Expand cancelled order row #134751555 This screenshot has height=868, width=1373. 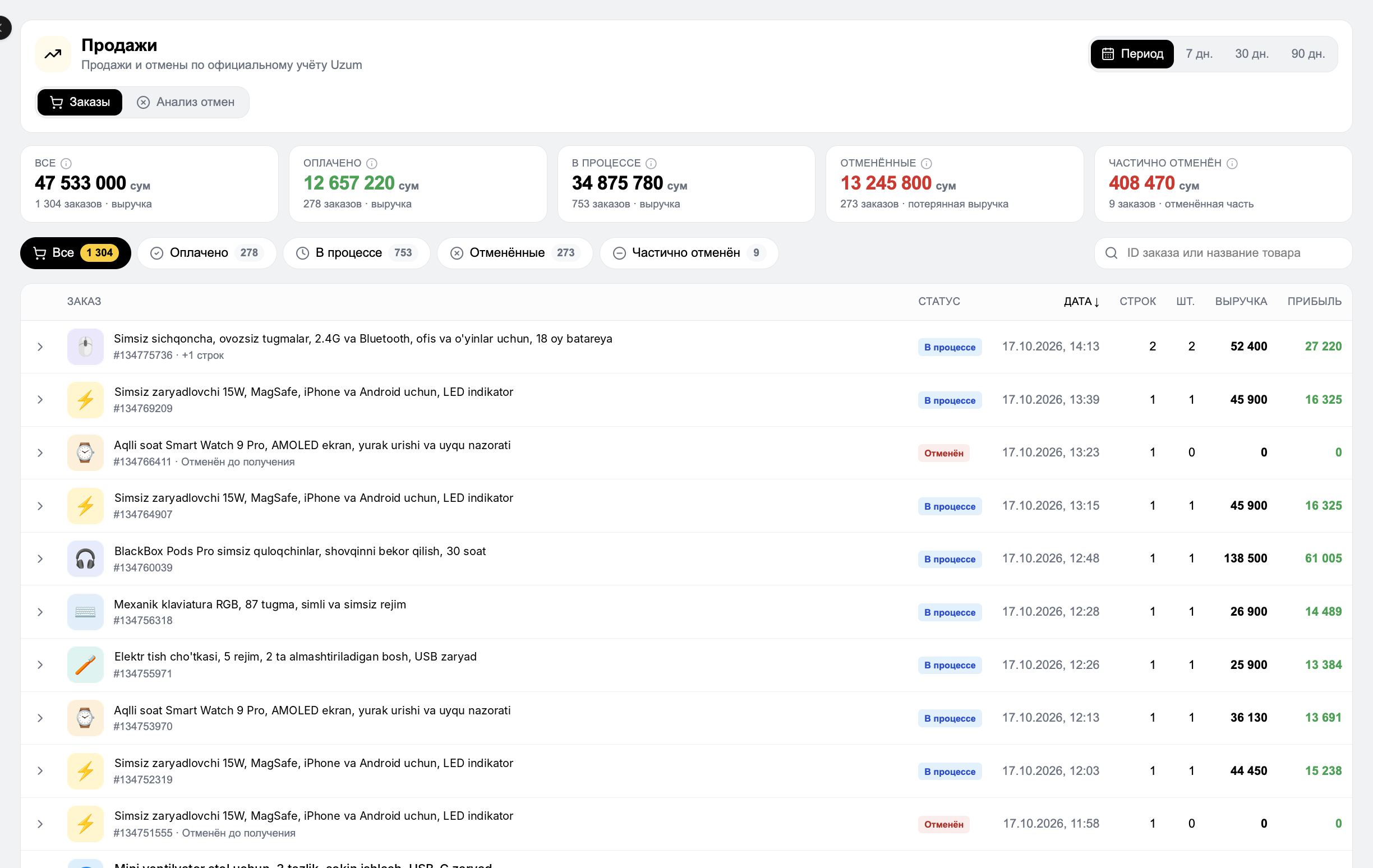40,824
